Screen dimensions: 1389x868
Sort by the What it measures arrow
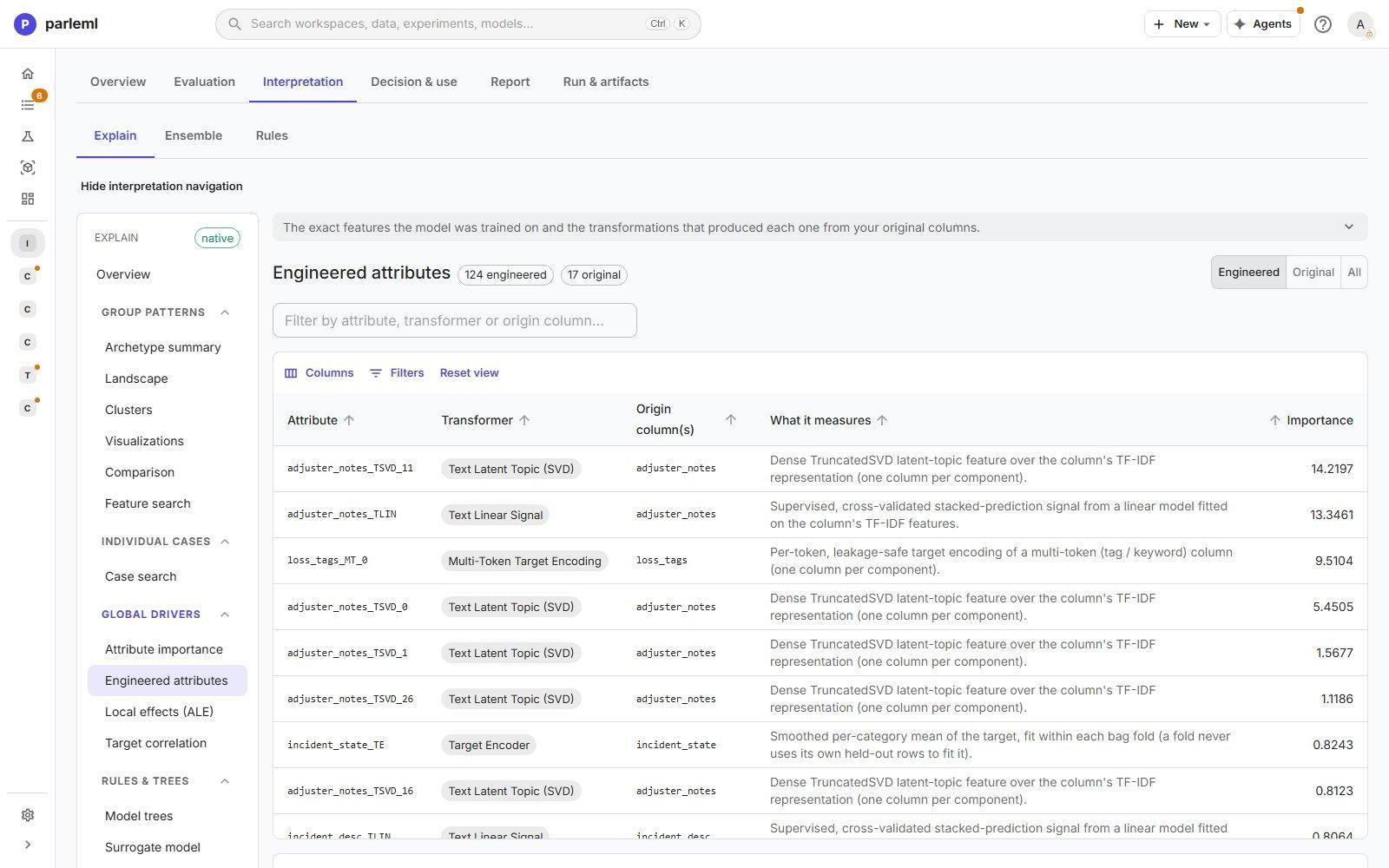point(882,420)
